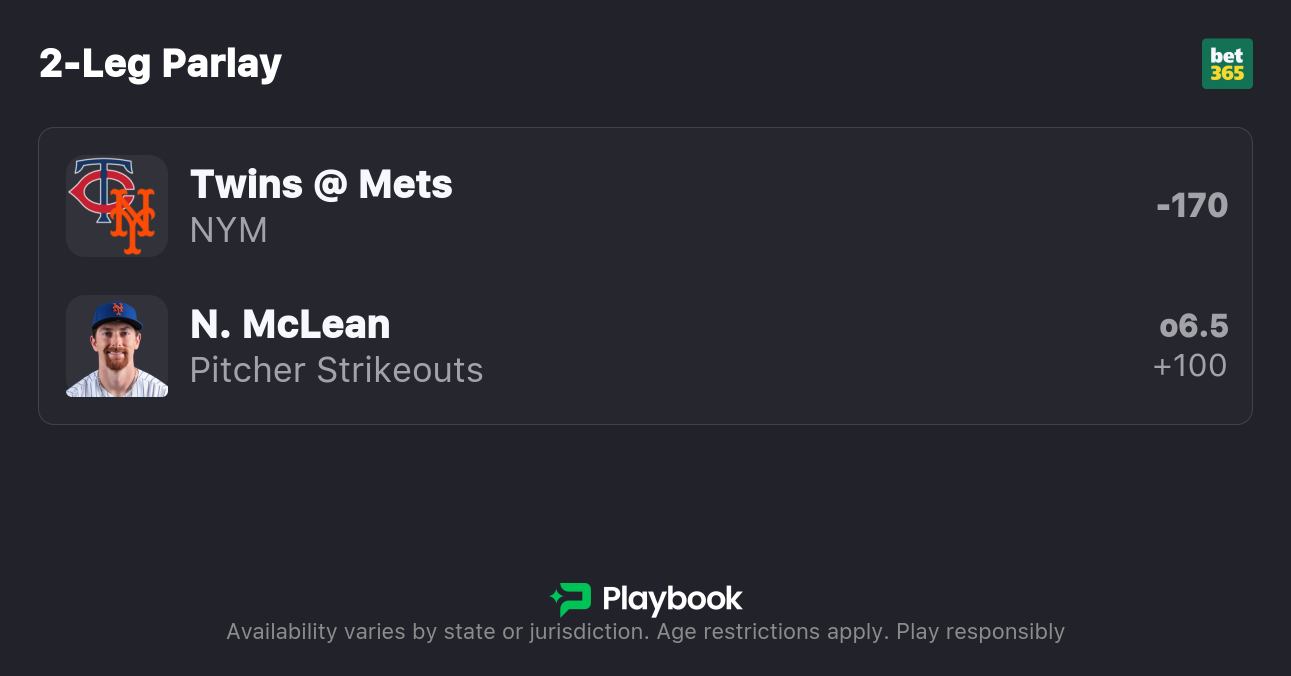Click the Pitcher Strikeouts prop label
The image size is (1291, 676).
(336, 370)
